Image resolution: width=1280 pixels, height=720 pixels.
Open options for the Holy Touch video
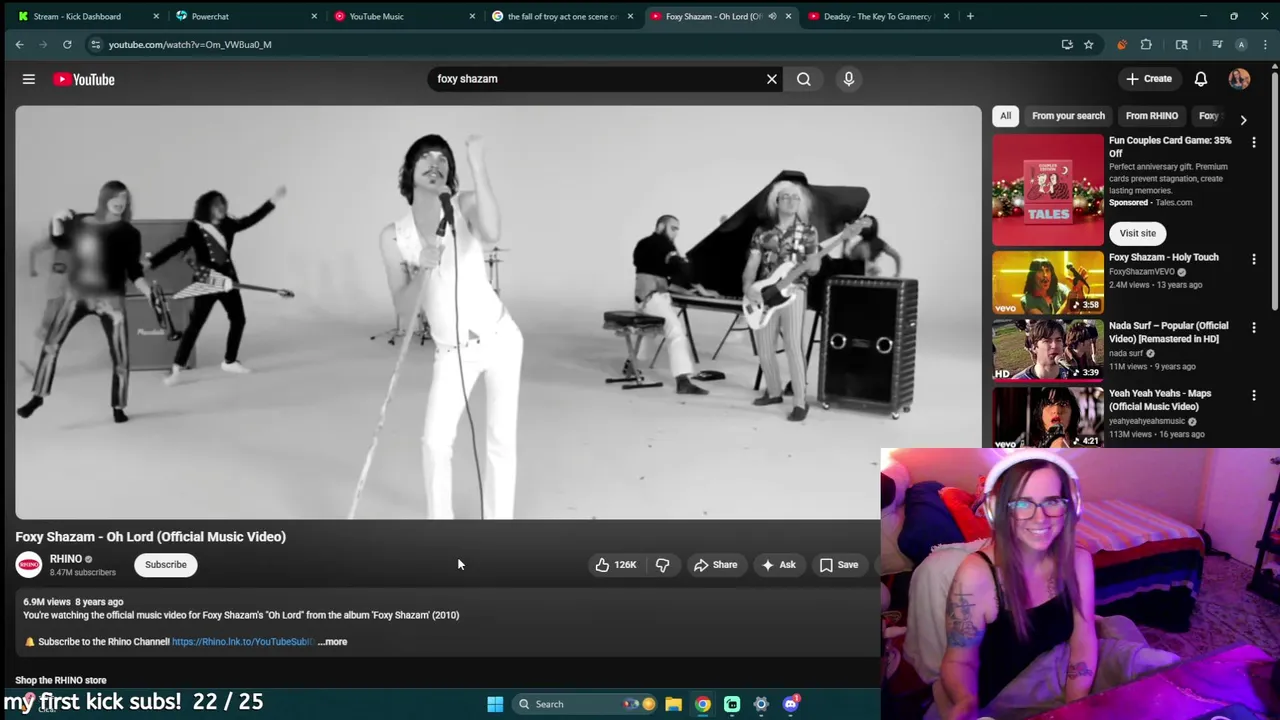1253,259
